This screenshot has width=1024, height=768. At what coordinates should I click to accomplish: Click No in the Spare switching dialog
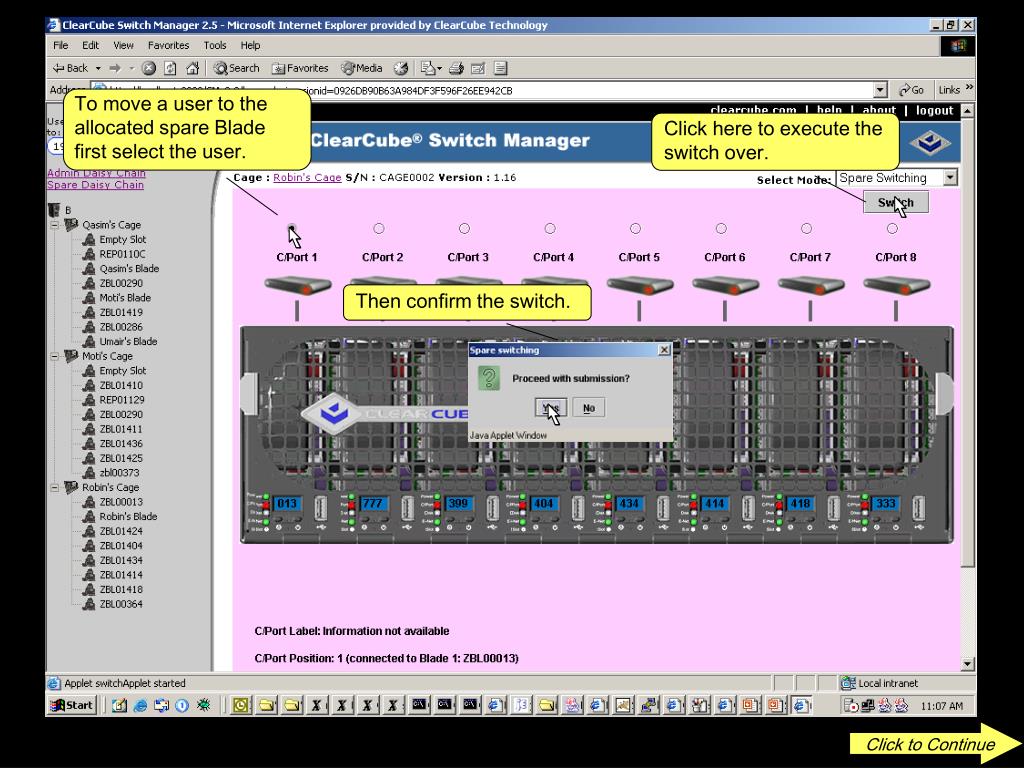coord(588,408)
